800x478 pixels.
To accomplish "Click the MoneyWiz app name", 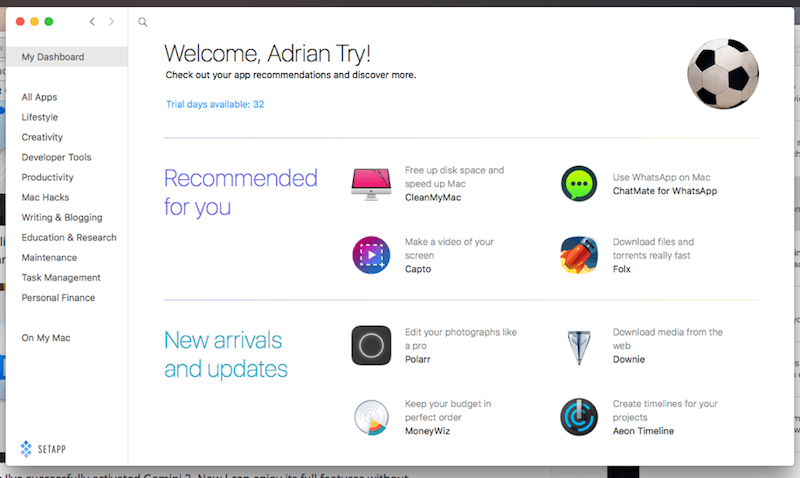I will [x=428, y=431].
